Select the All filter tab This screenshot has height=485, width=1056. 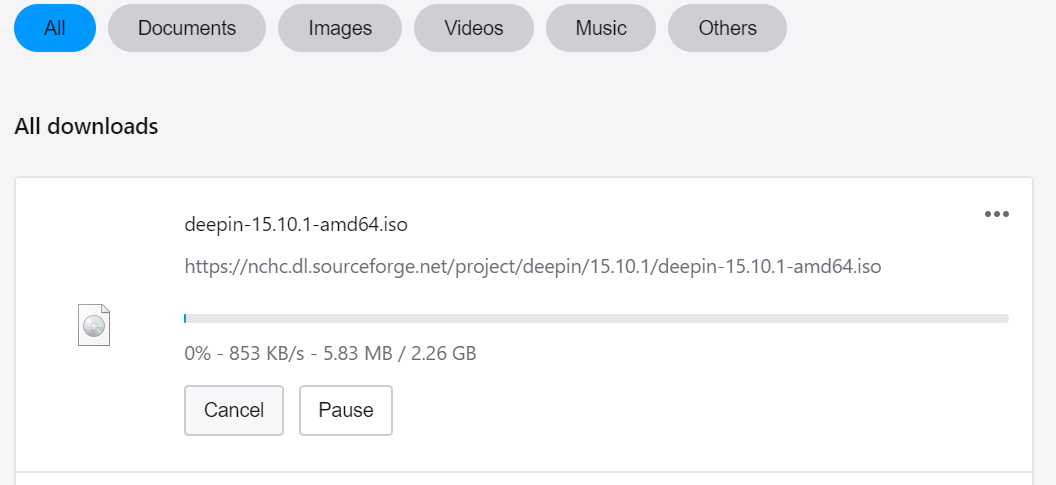pyautogui.click(x=55, y=28)
